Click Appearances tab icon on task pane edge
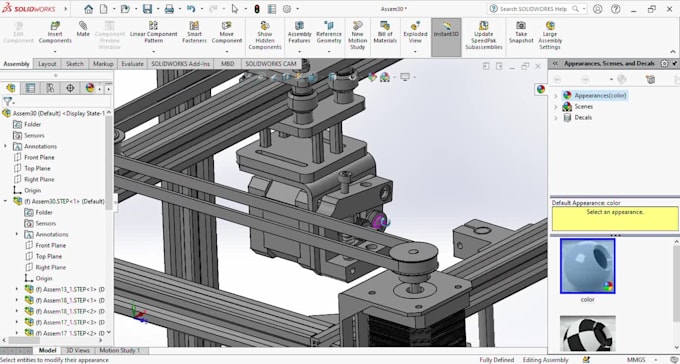 (x=541, y=89)
